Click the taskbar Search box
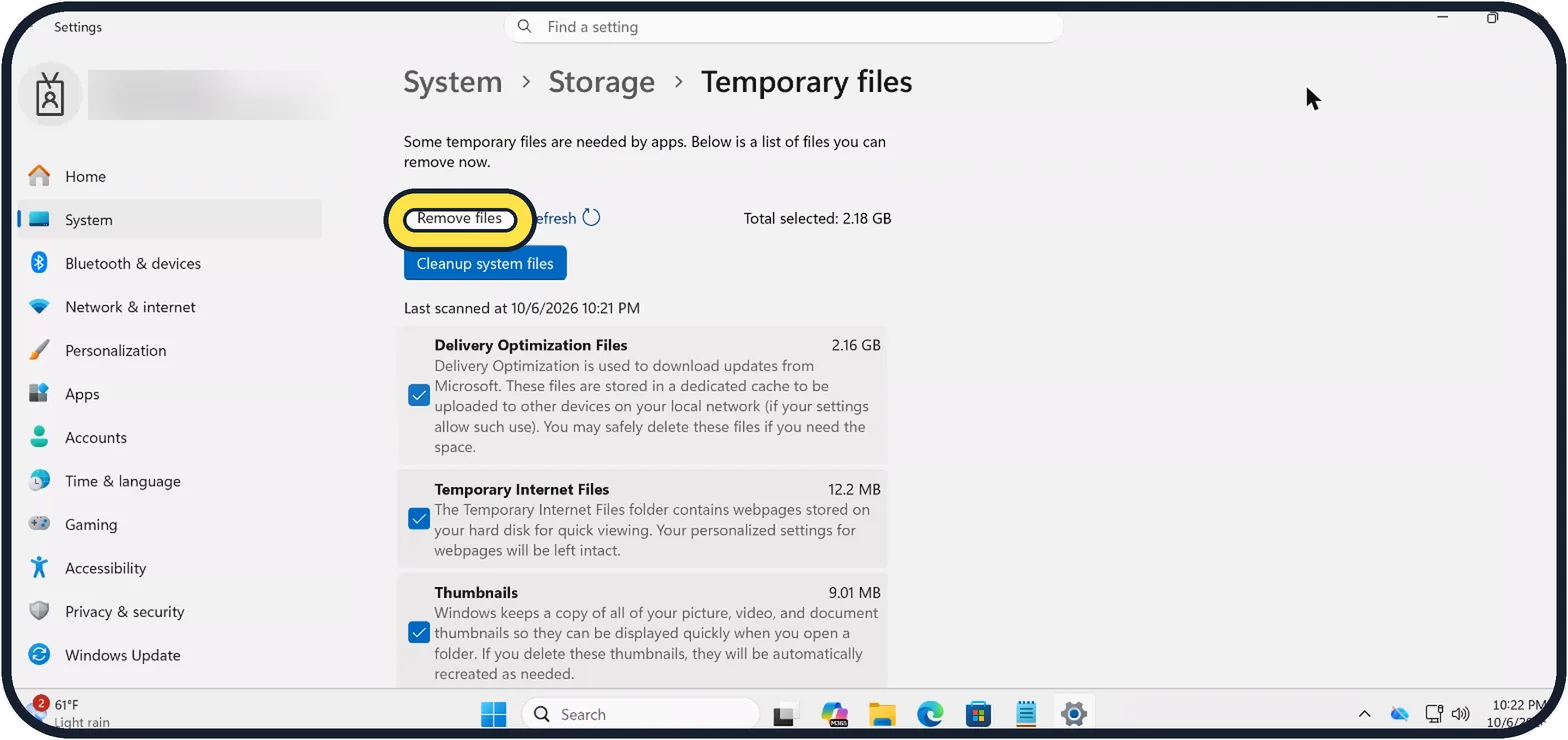The width and height of the screenshot is (1568, 740). [641, 714]
